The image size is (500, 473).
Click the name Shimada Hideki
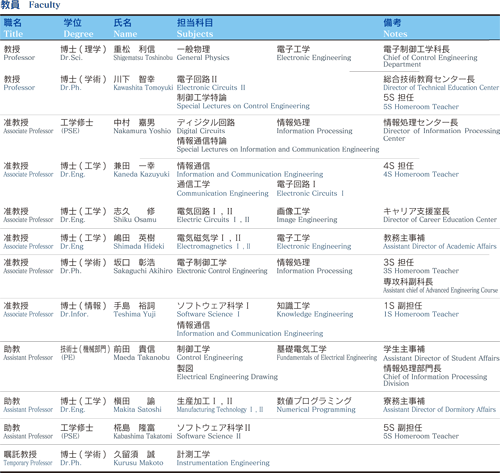[139, 246]
